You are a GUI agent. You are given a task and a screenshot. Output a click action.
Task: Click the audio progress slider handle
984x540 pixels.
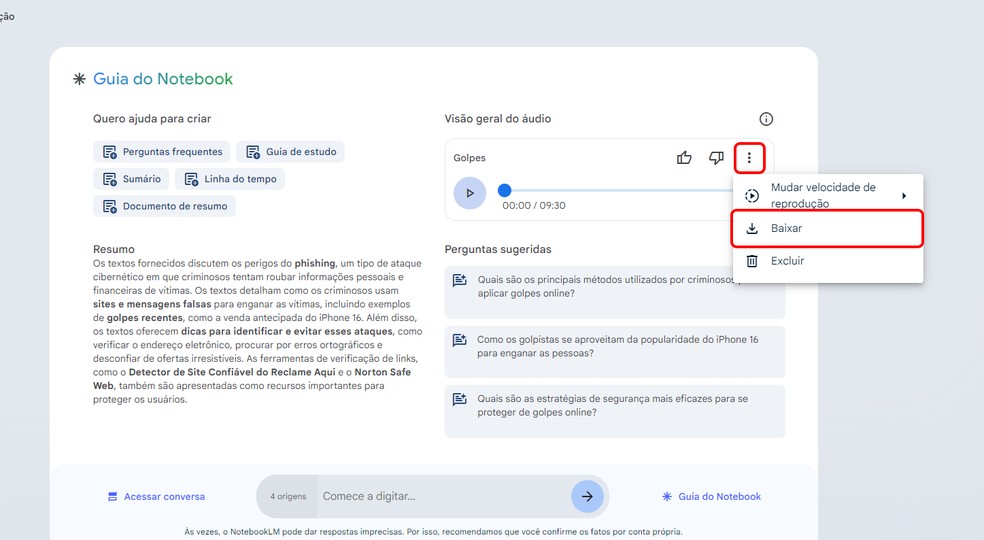(x=505, y=190)
